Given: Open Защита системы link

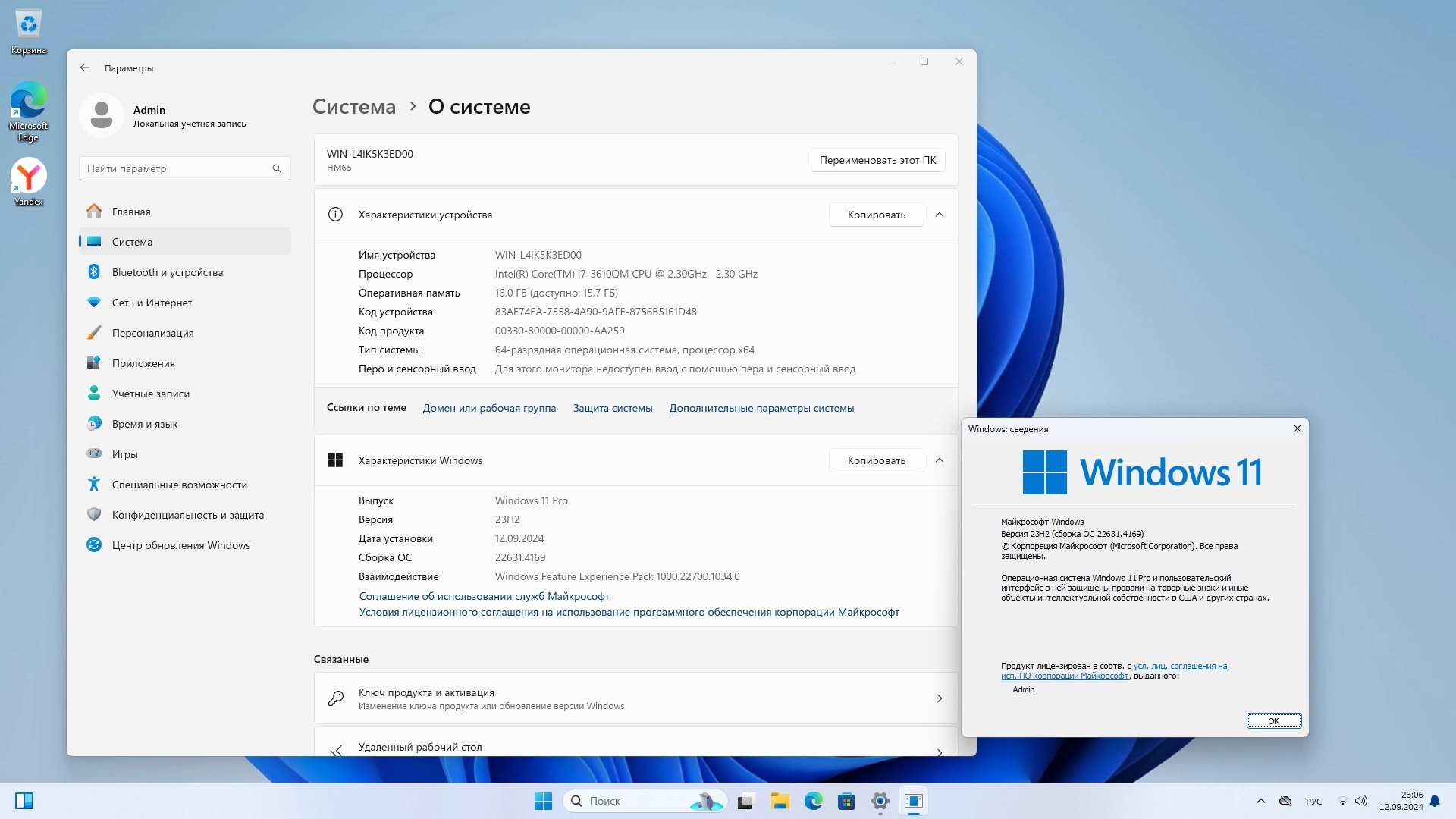Looking at the screenshot, I should point(612,408).
